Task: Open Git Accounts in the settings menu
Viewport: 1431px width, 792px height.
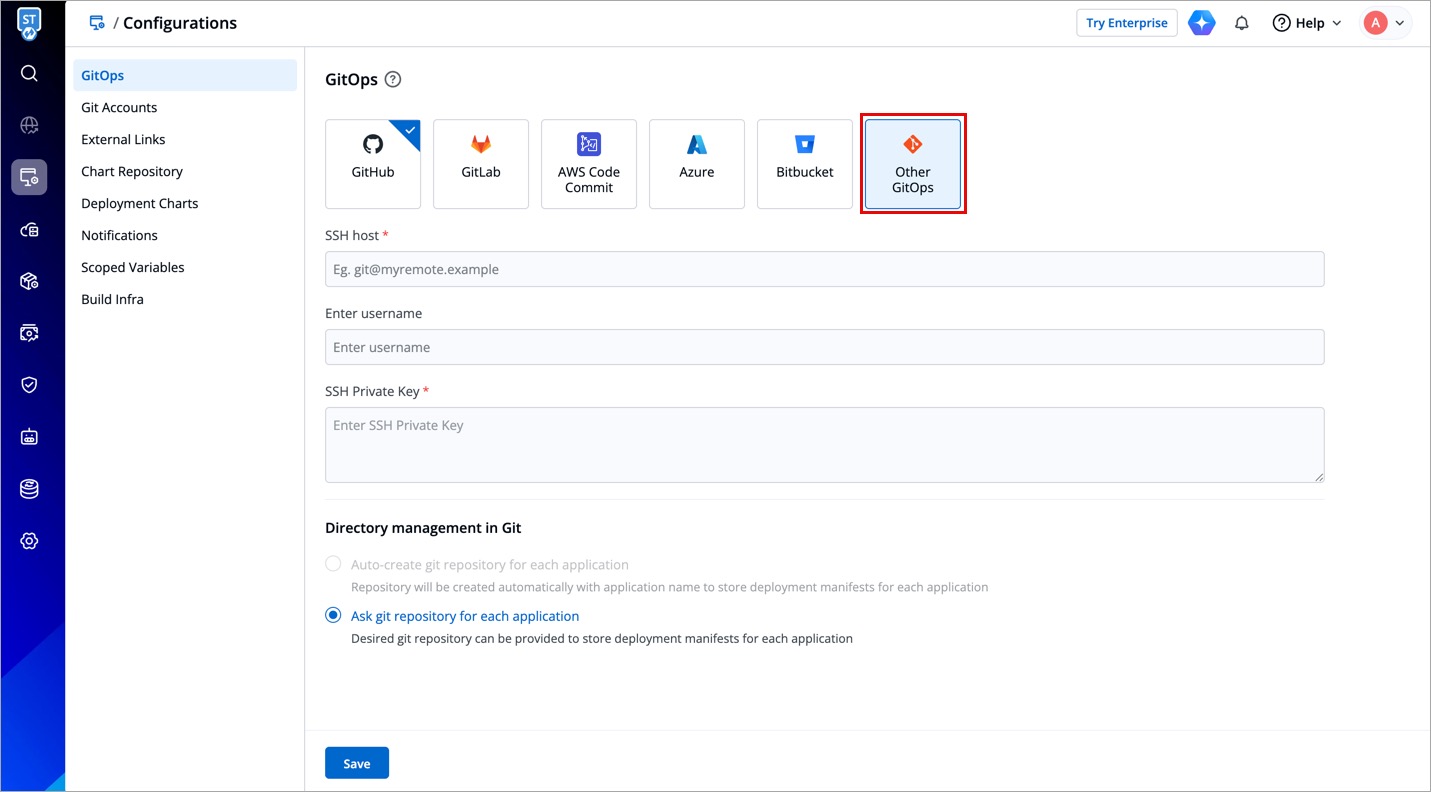Action: click(x=119, y=107)
